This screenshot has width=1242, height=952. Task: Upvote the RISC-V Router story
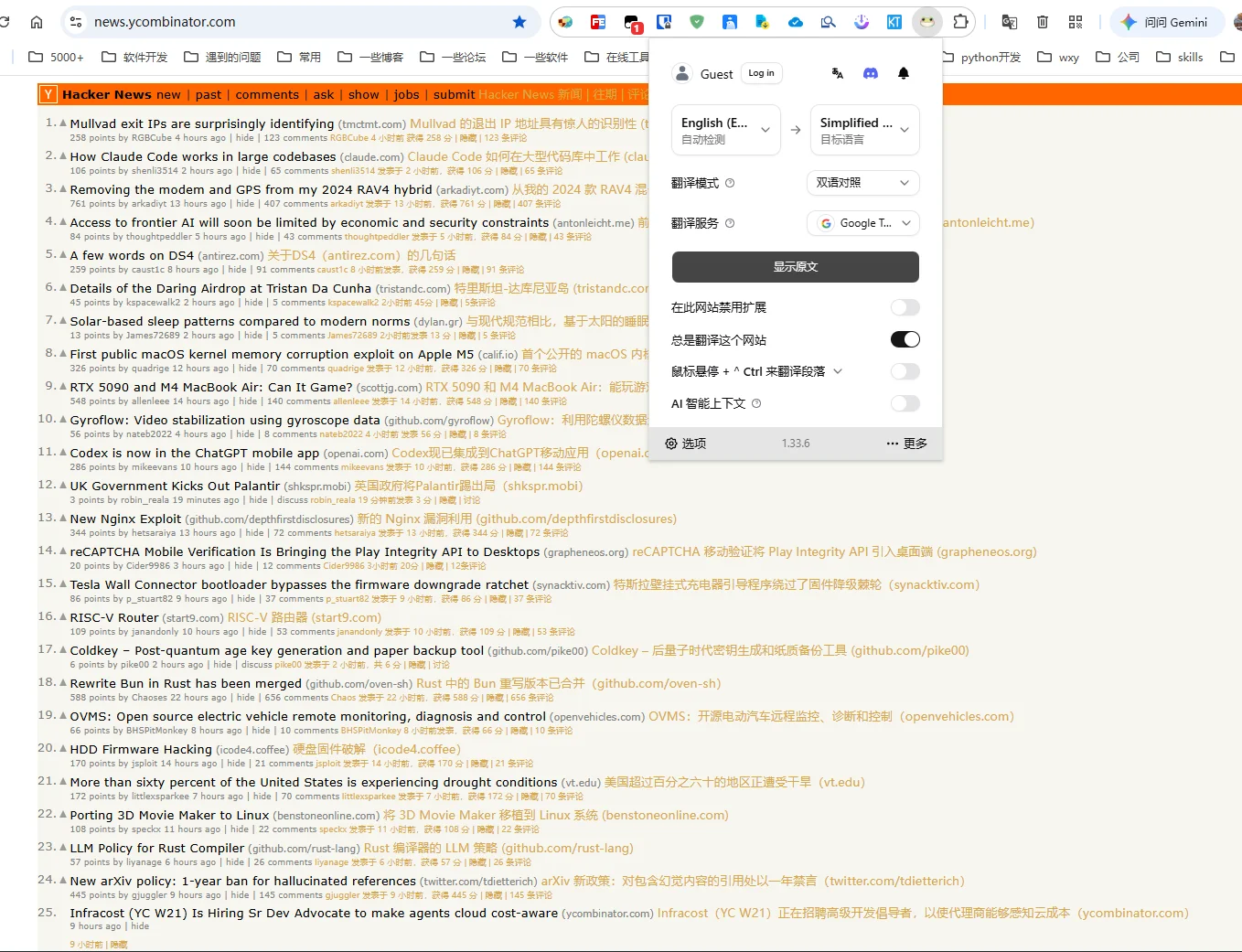coord(63,616)
